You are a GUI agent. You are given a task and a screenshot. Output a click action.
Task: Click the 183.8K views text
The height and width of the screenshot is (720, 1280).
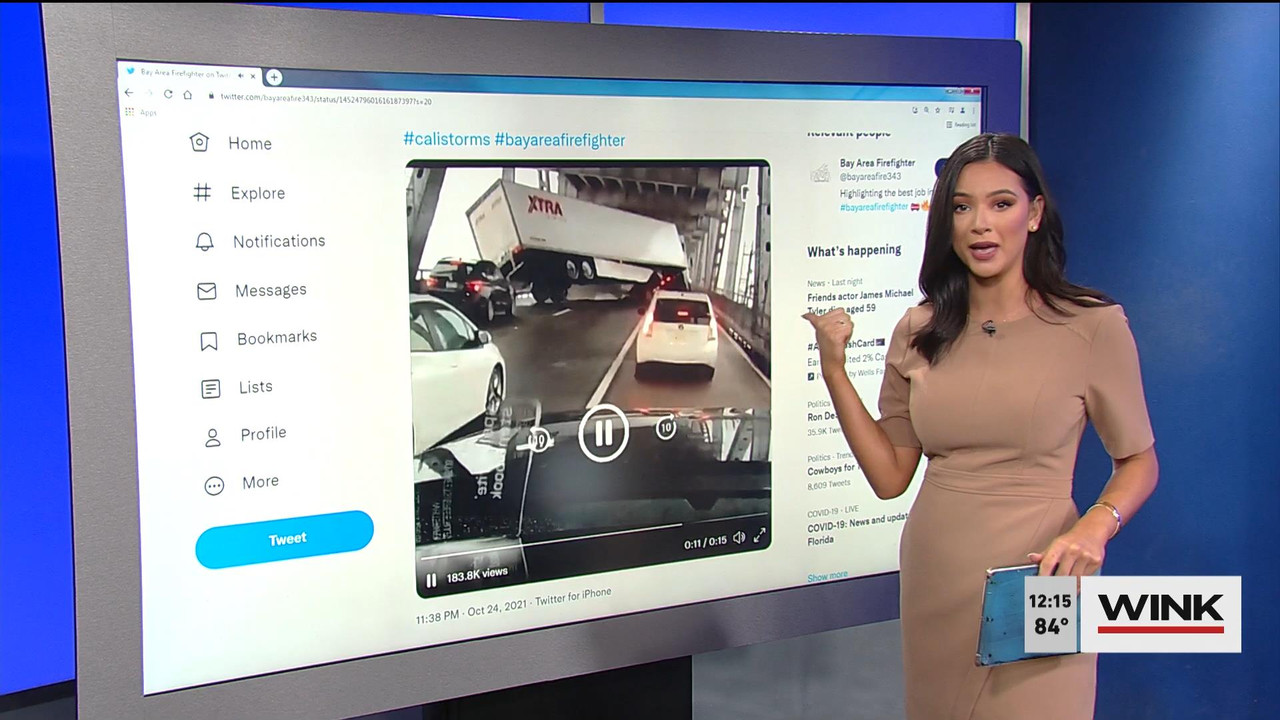point(477,575)
